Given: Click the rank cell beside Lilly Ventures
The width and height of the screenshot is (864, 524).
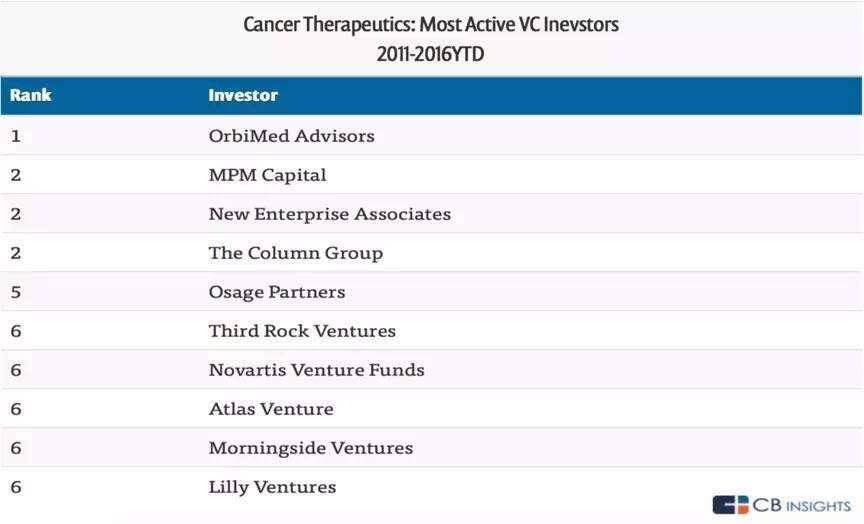Looking at the screenshot, I should [x=16, y=487].
